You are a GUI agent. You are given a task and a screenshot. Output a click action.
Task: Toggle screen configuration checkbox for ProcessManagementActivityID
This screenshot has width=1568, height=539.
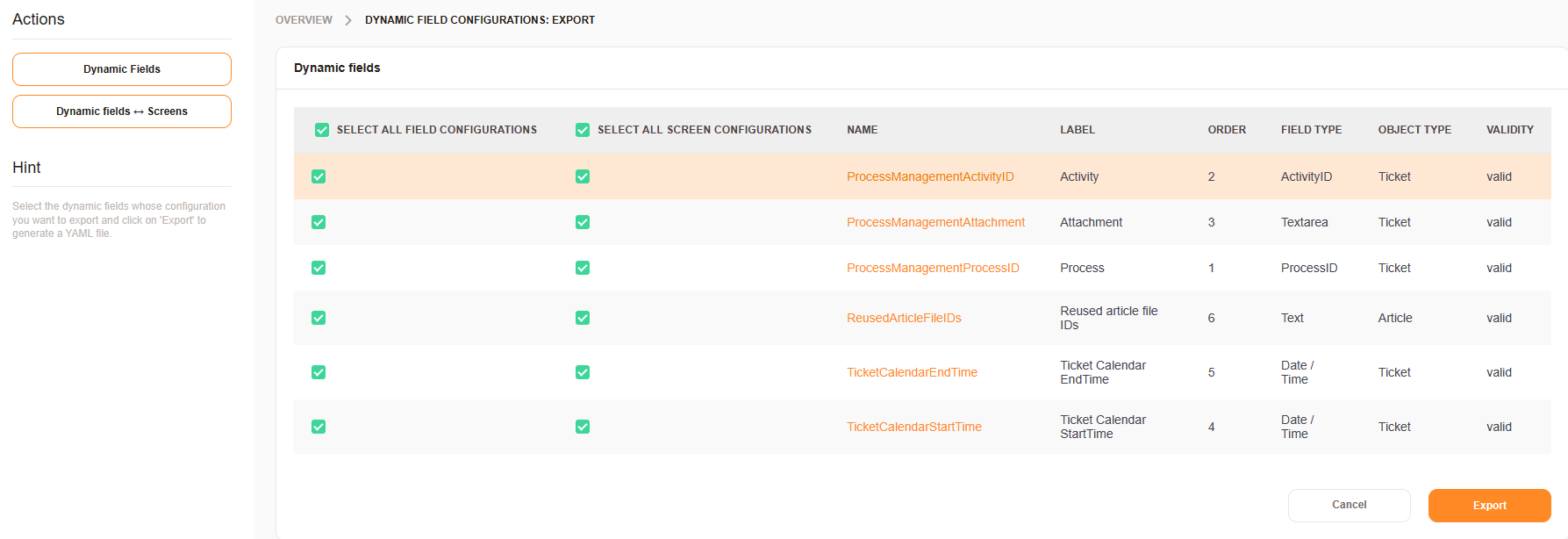583,176
